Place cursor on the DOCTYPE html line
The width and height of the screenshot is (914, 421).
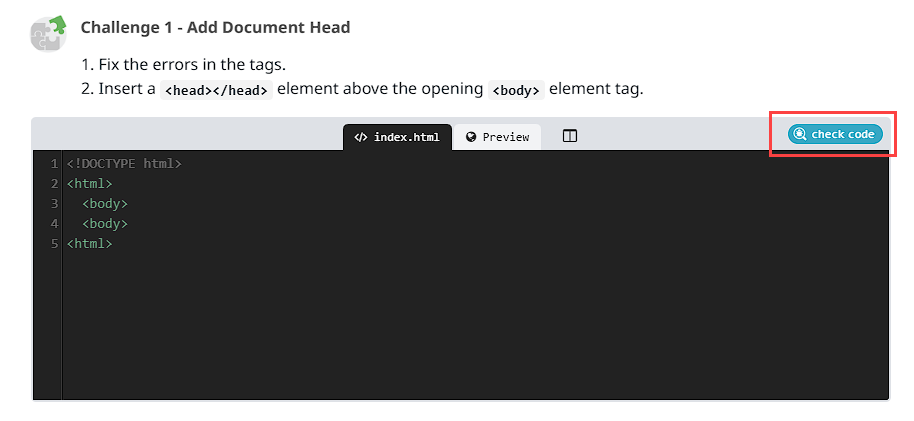[x=124, y=164]
